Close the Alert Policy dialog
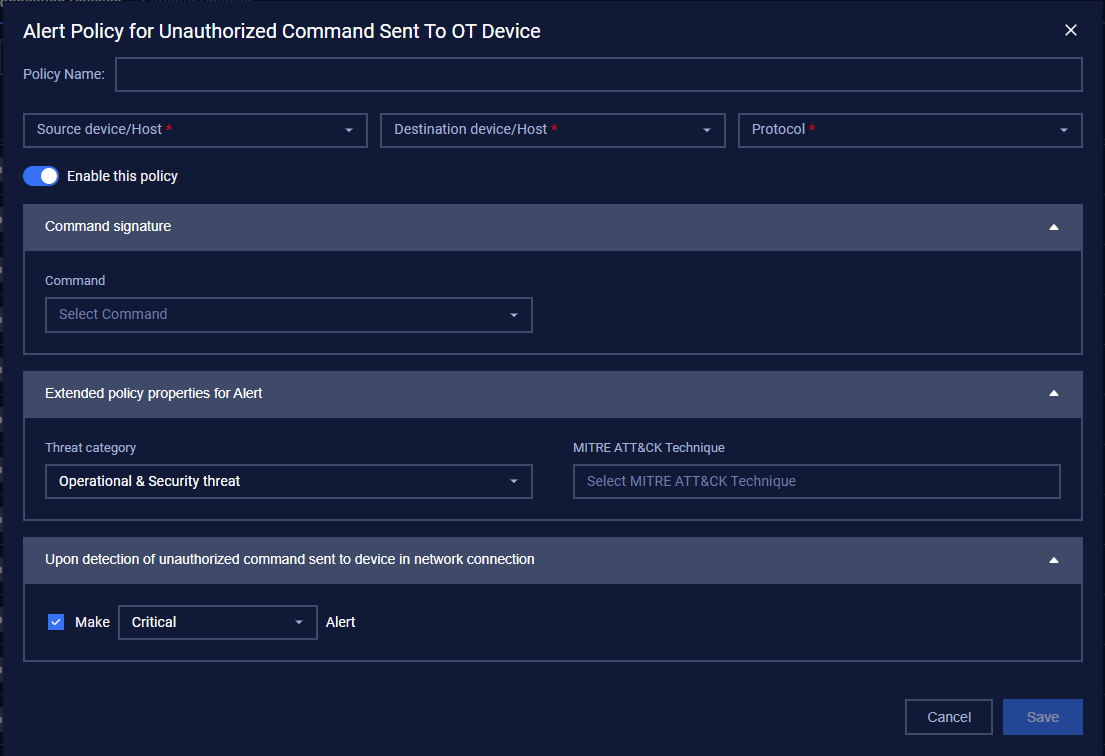The width and height of the screenshot is (1105, 756). (1071, 30)
